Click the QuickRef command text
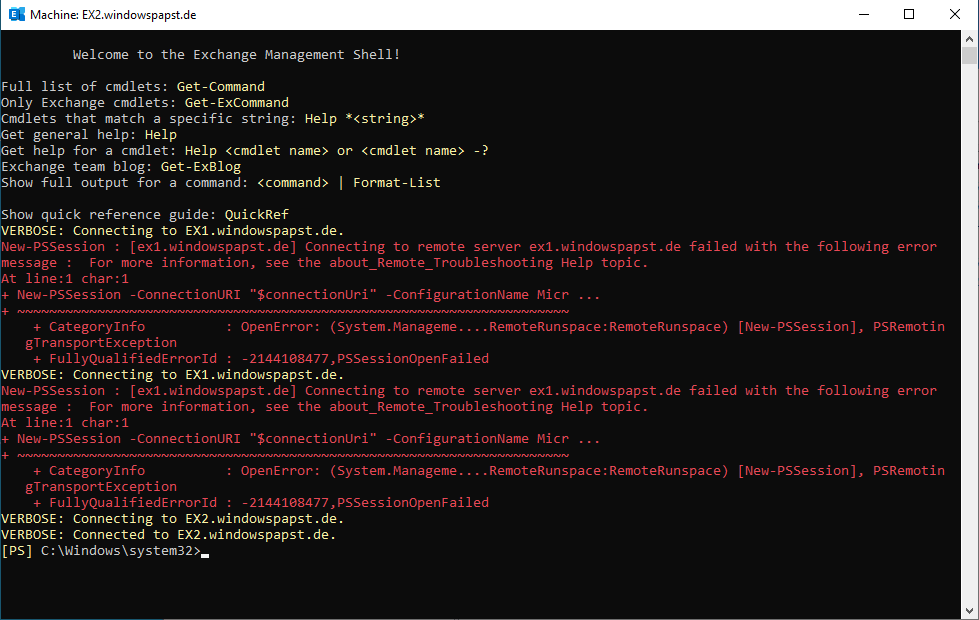The image size is (979, 620). click(x=257, y=215)
